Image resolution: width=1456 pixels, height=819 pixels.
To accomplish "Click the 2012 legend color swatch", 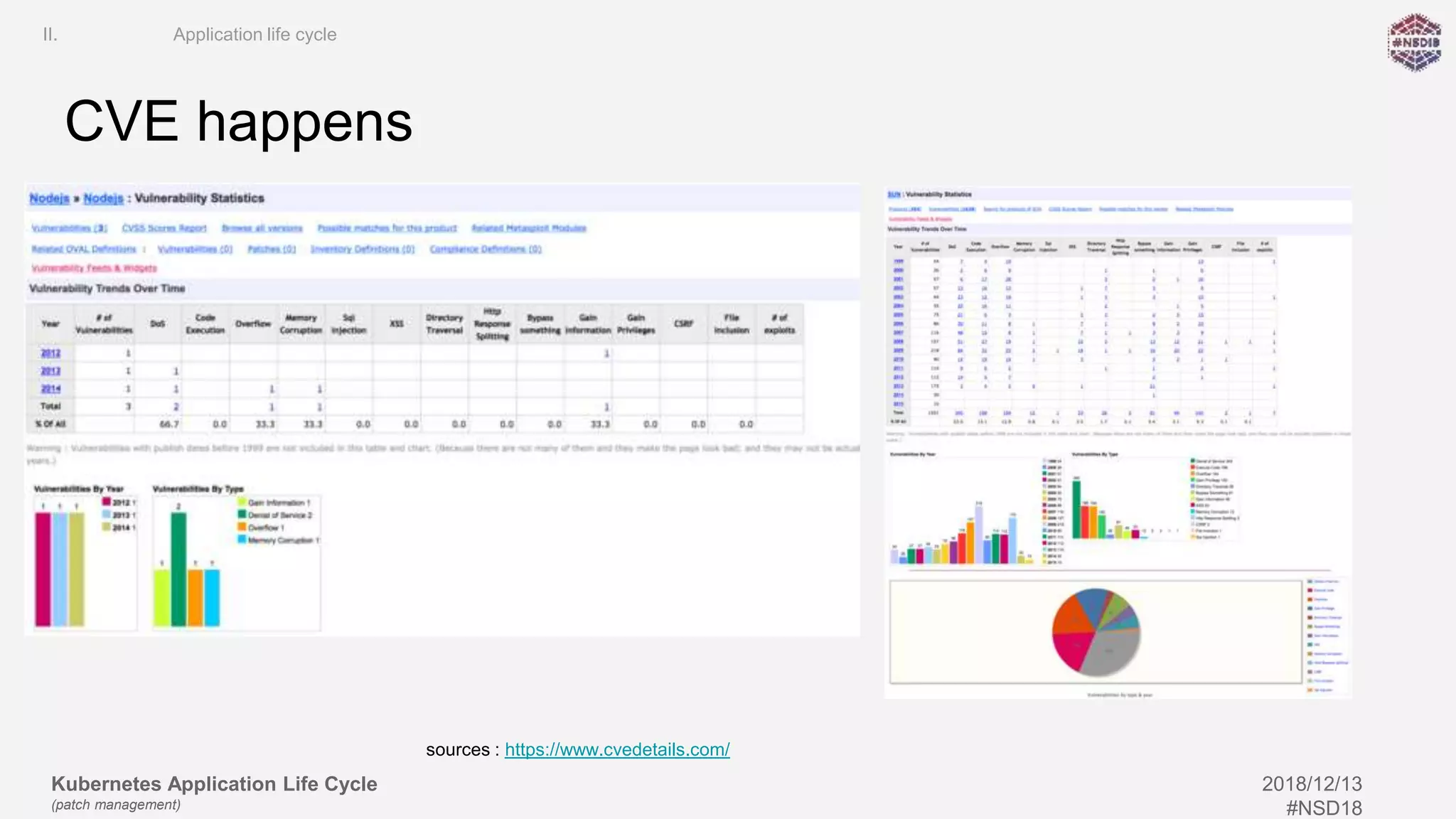I will tap(106, 502).
